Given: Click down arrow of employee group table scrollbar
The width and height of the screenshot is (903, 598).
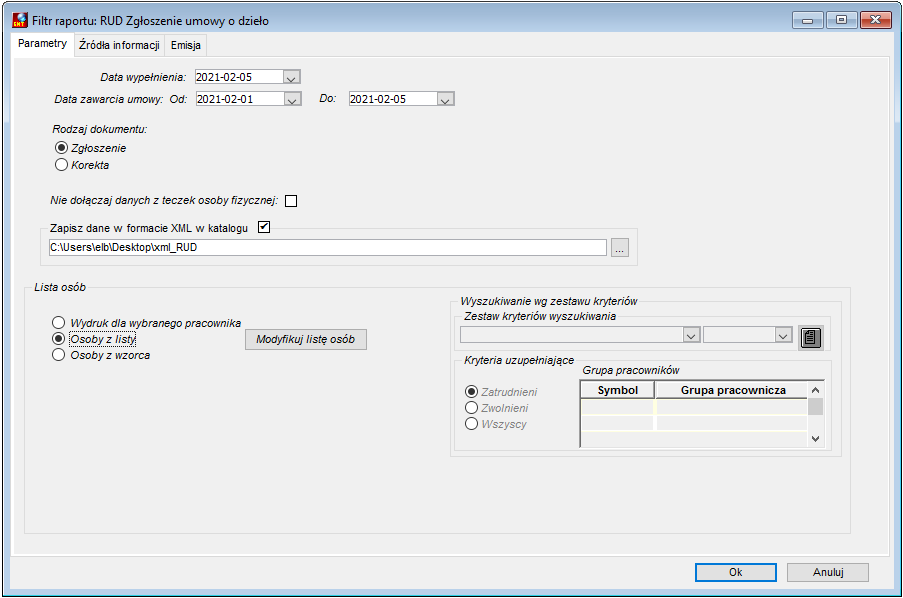Looking at the screenshot, I should point(815,438).
